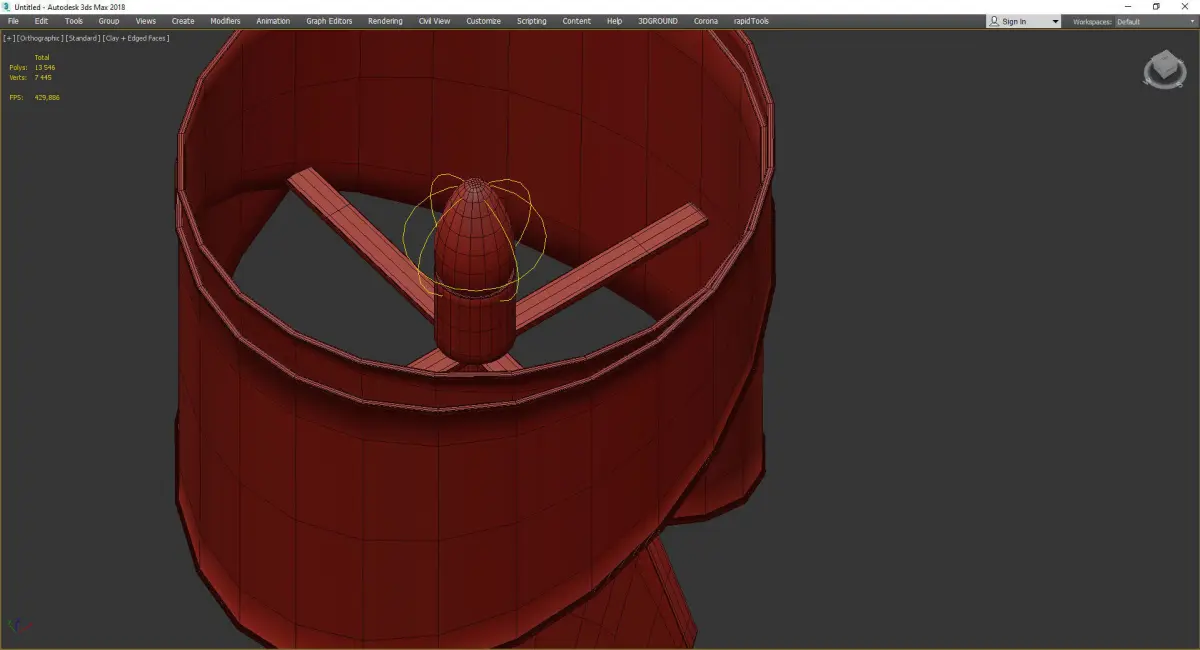Click the FPS value 429,886
Viewport: 1200px width, 650px height.
47,97
